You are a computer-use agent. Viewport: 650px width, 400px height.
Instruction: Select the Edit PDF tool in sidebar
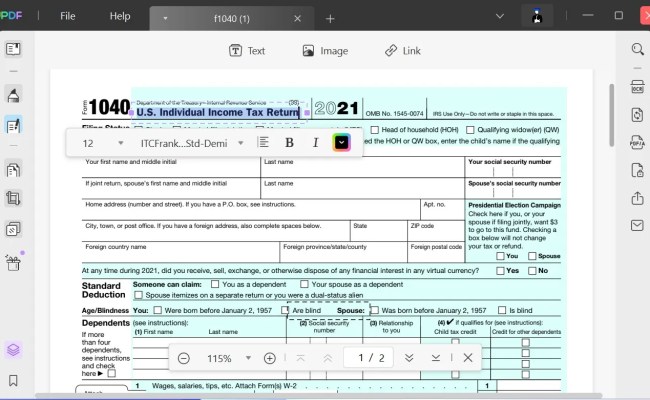13,125
